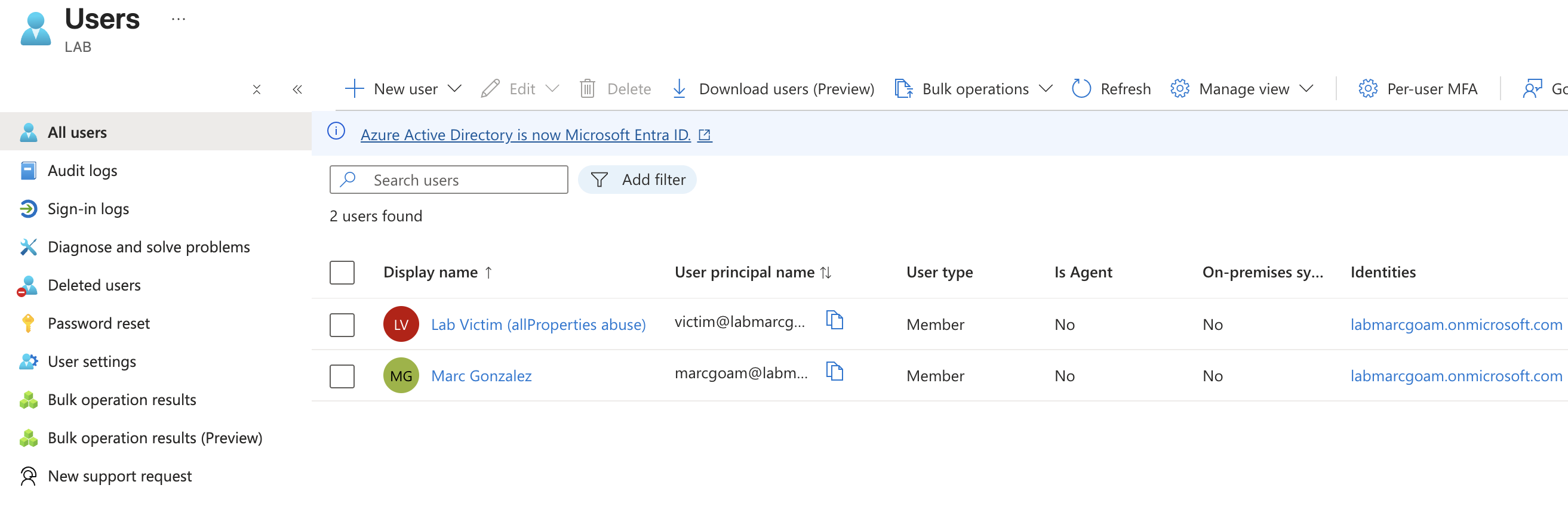Click the All users sidebar icon
This screenshot has height=525, width=1568.
(x=28, y=132)
